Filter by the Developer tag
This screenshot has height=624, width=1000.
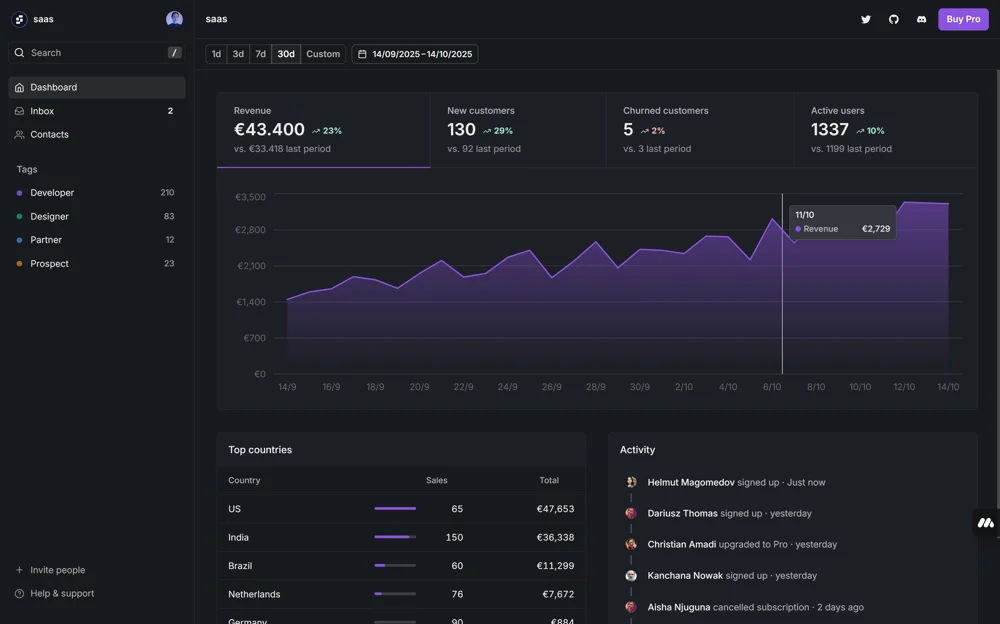coord(97,193)
